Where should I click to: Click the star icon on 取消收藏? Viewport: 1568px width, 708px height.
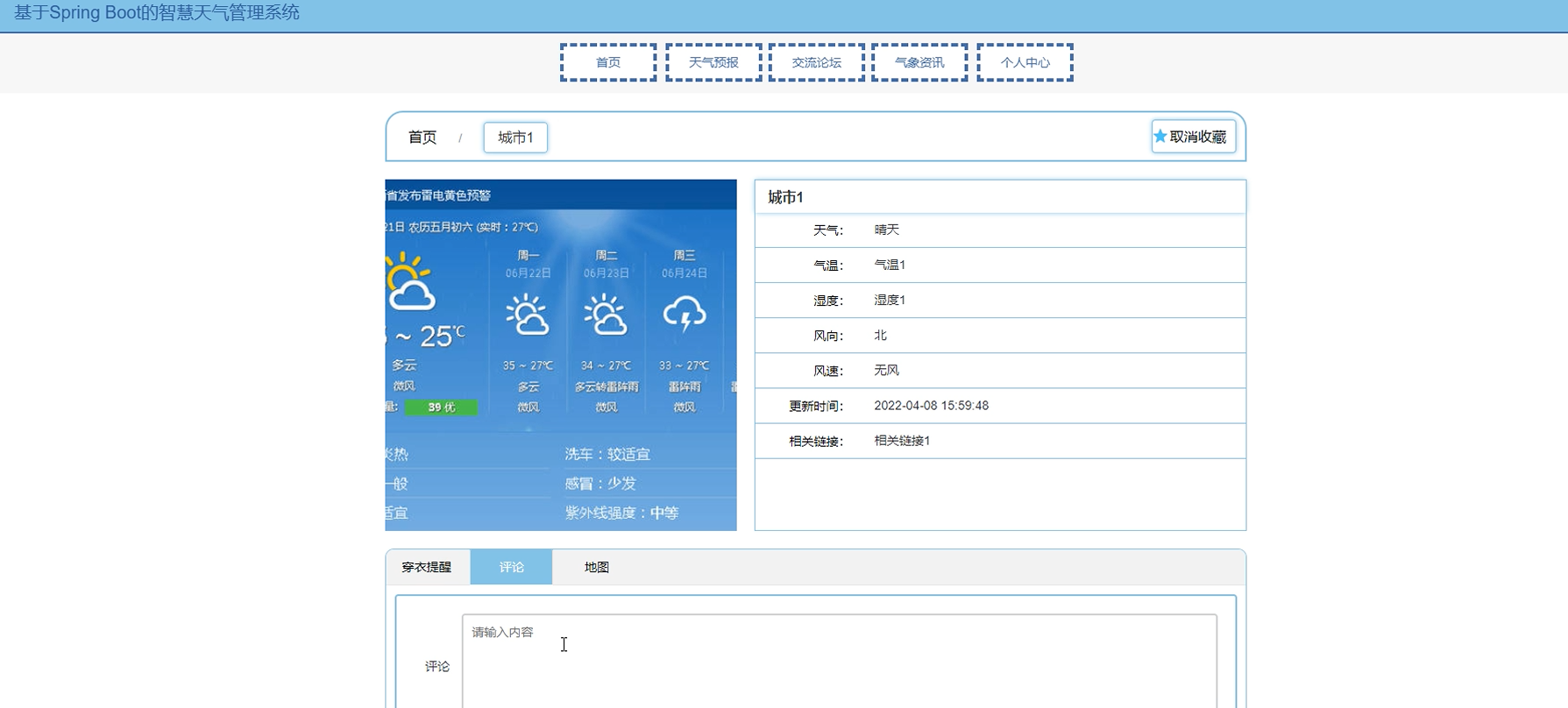(x=1160, y=137)
